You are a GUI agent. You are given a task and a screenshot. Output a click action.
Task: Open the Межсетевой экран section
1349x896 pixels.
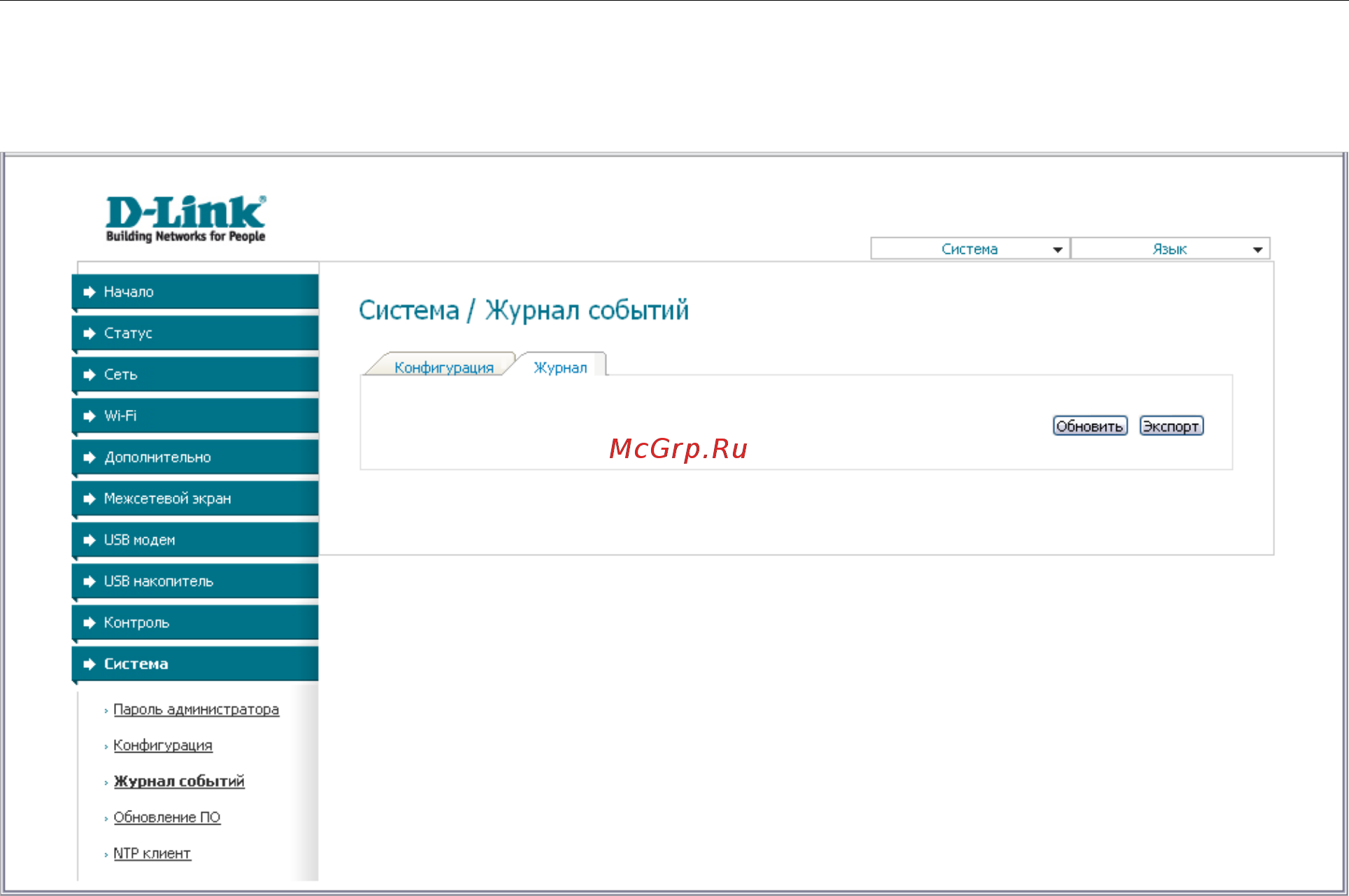(x=195, y=498)
